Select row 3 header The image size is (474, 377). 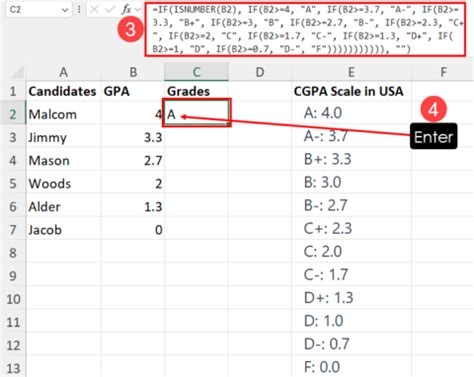pos(13,137)
